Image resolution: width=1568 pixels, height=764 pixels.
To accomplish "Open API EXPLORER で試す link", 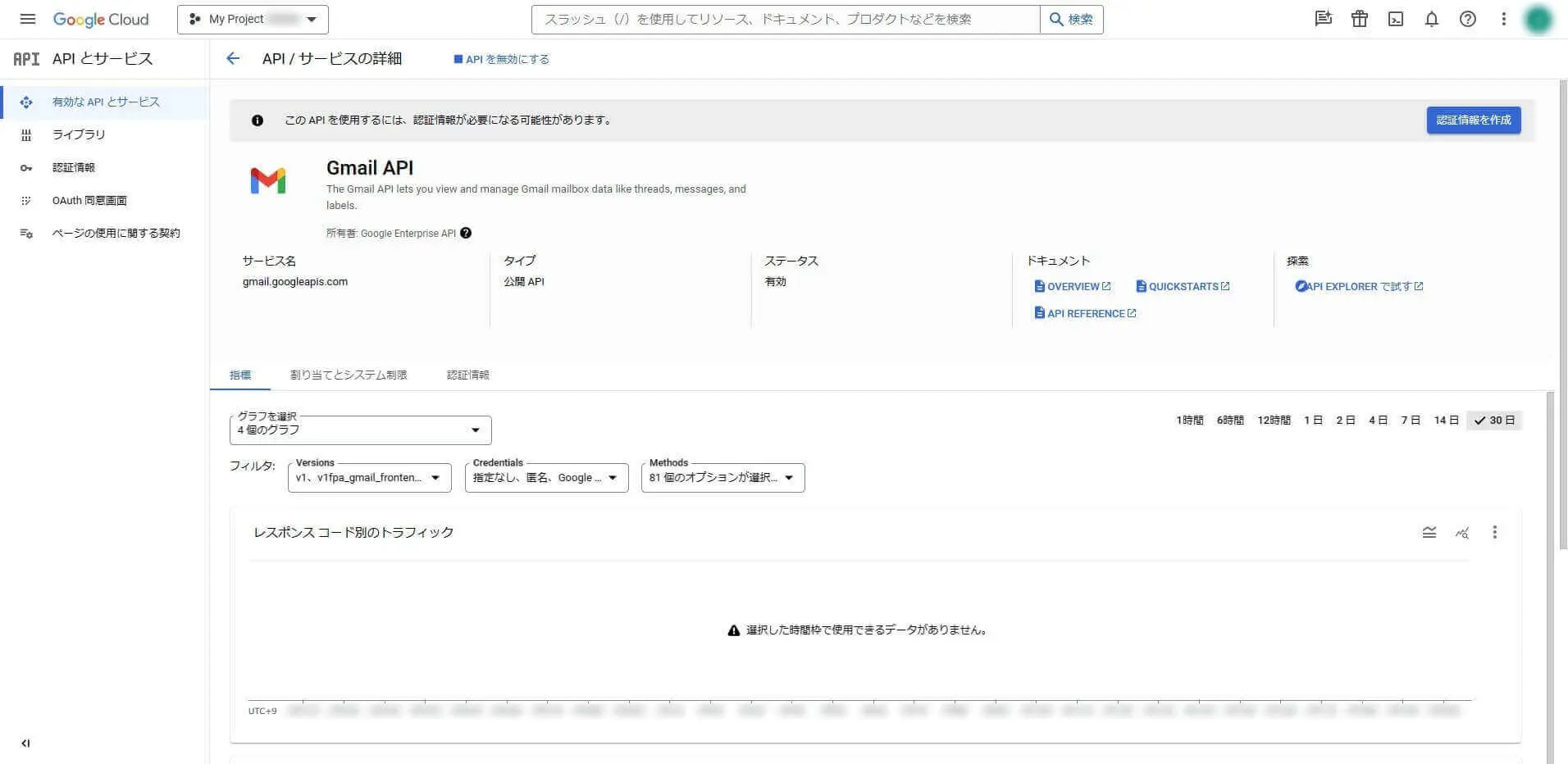I will pos(1360,286).
